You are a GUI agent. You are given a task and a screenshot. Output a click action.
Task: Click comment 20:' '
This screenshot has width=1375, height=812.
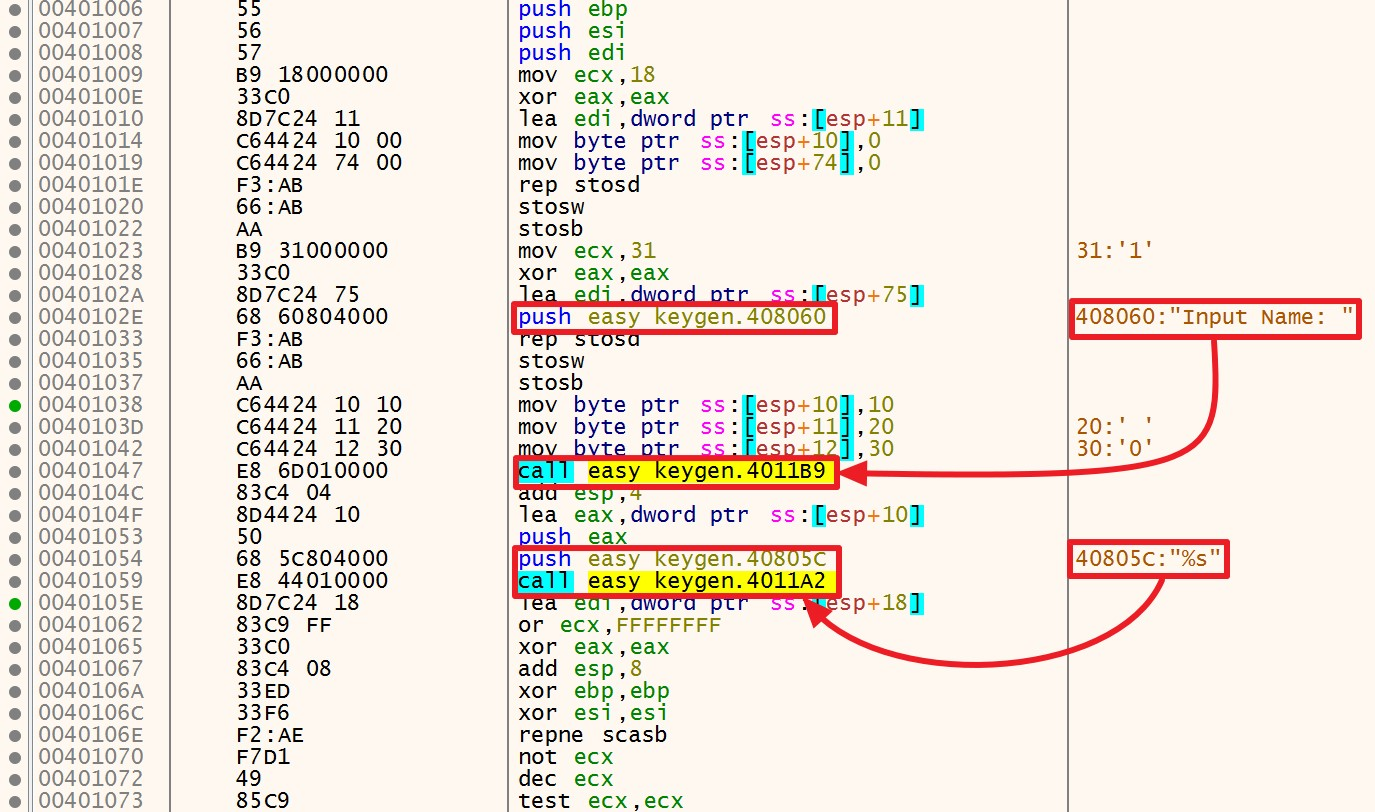pos(1114,427)
